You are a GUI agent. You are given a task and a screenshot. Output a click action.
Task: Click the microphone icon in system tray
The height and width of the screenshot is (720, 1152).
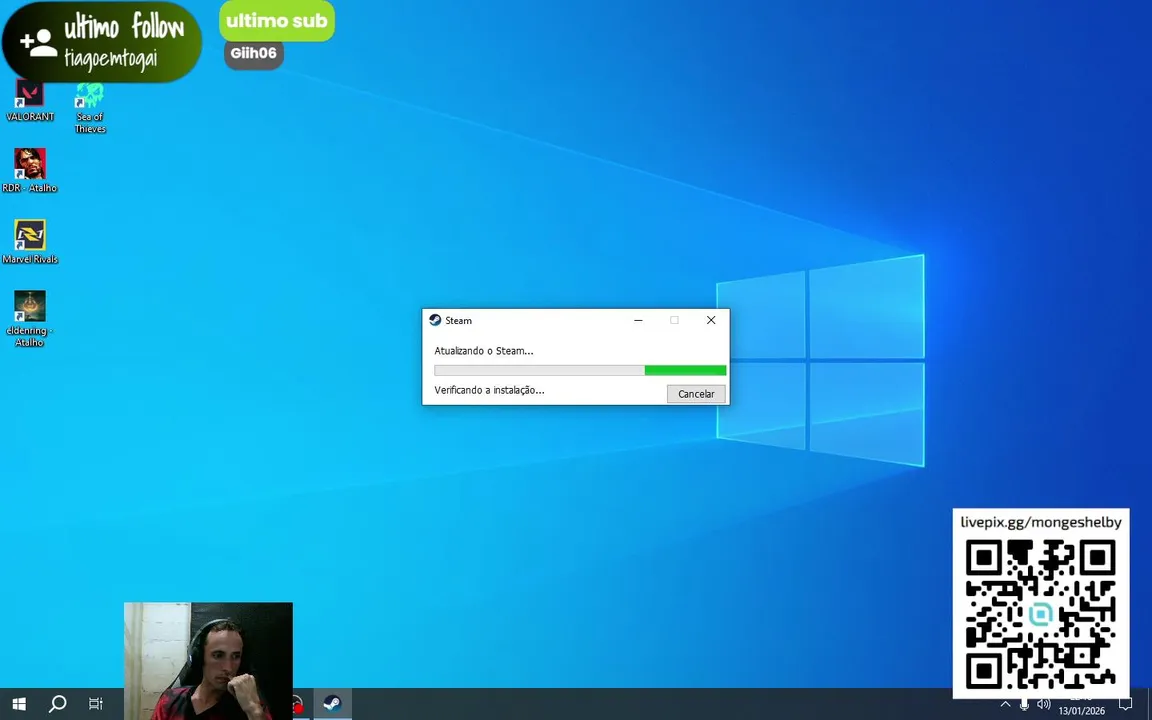[1024, 705]
